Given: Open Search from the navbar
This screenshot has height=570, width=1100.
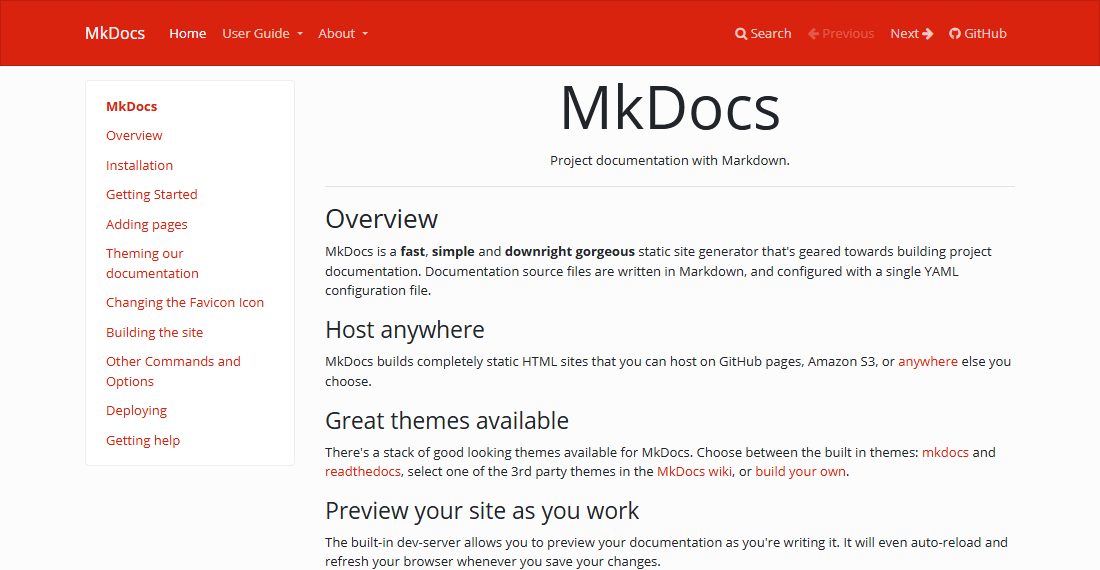Looking at the screenshot, I should click(x=763, y=34).
